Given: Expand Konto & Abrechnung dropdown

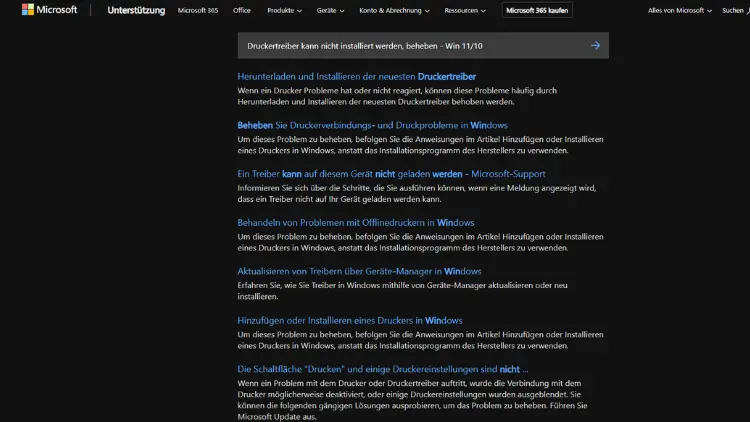Looking at the screenshot, I should click(x=394, y=10).
